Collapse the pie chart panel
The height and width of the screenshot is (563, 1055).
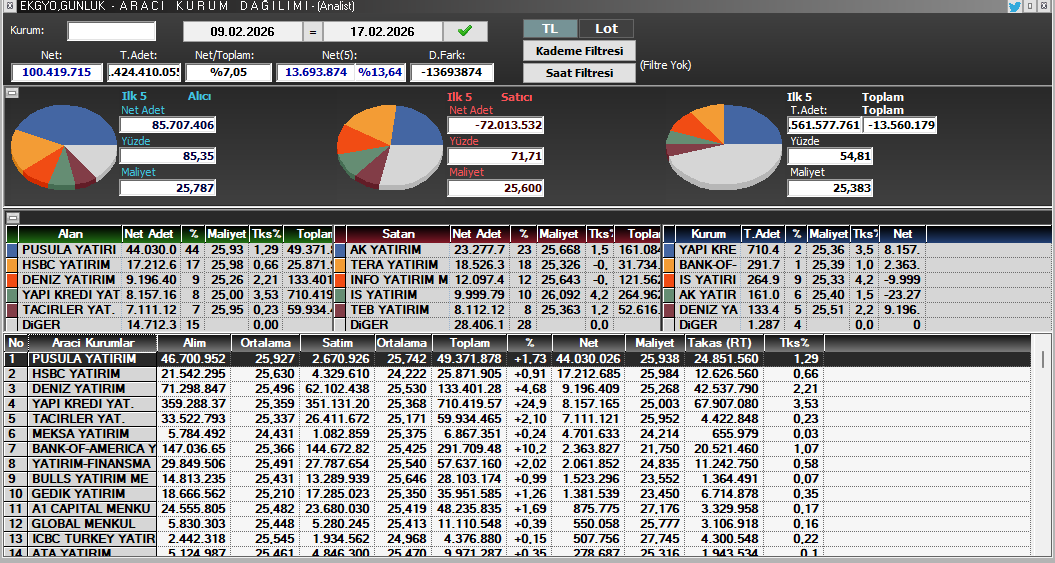coord(11,93)
